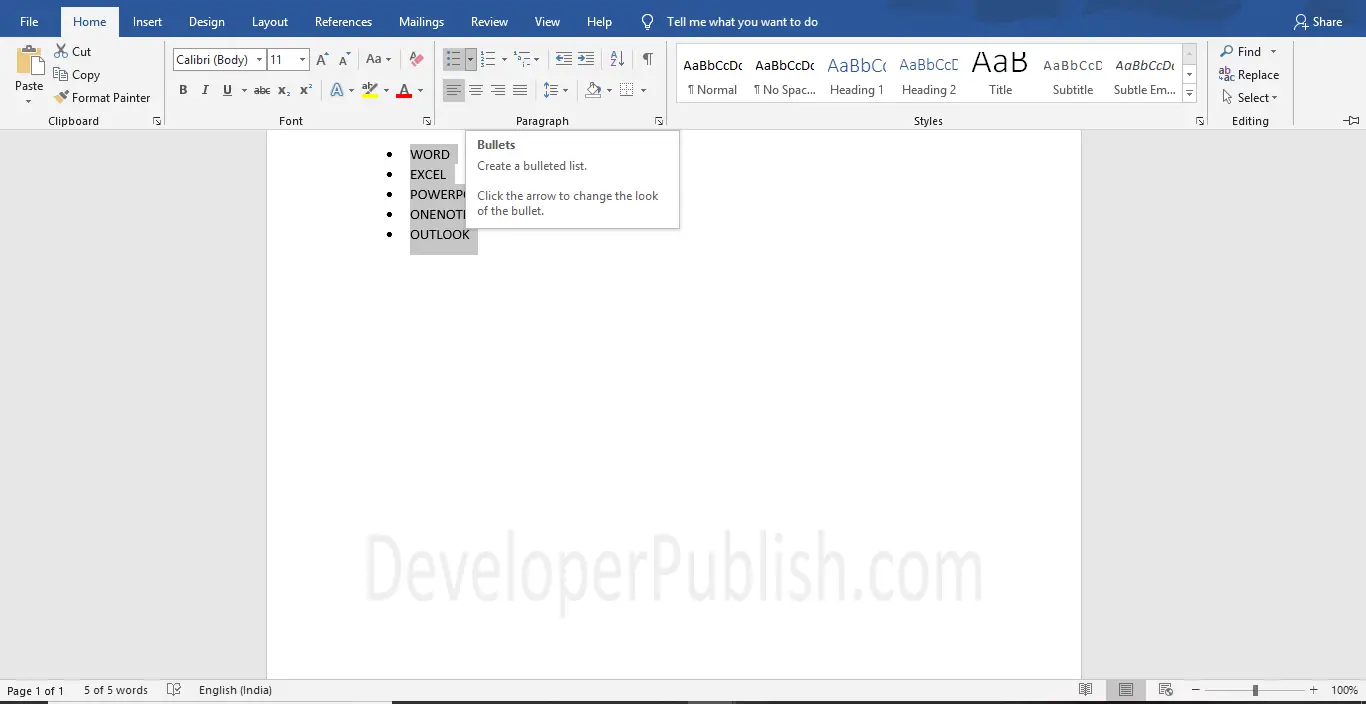Toggle Italic formatting
1366x704 pixels.
(x=205, y=90)
